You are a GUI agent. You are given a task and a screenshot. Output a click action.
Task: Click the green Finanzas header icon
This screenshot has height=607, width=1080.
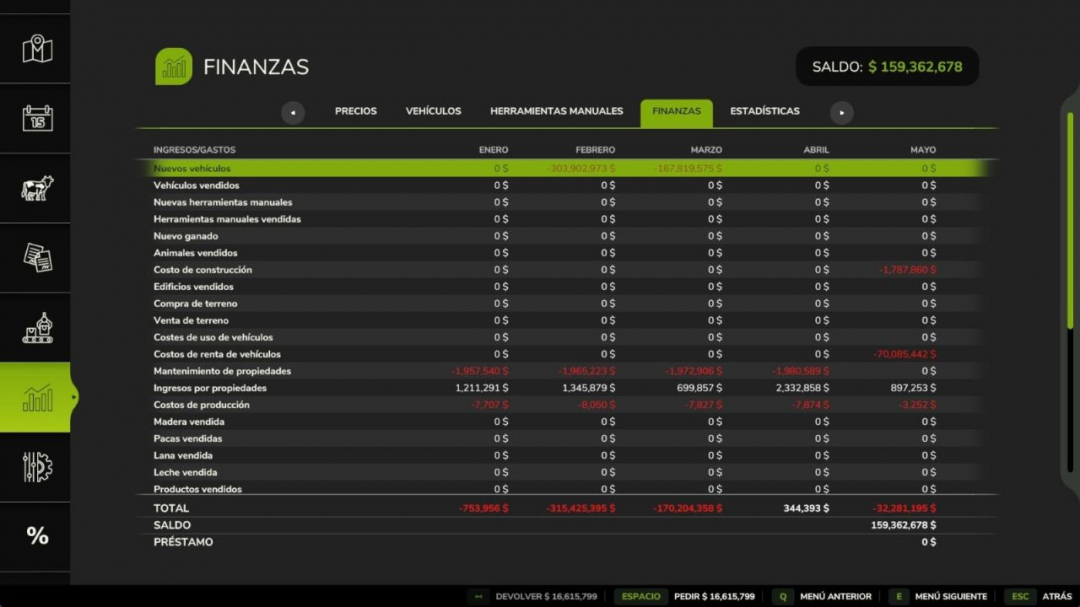coord(174,66)
